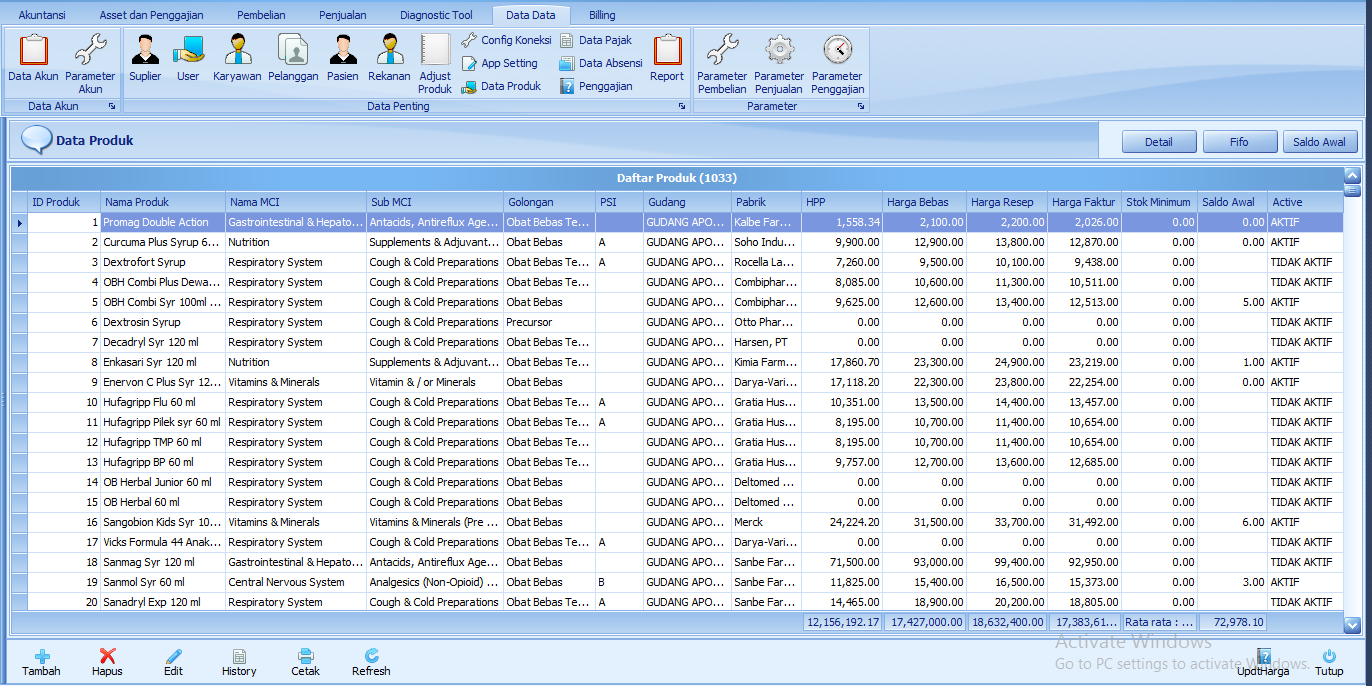Open Parameter Penjualan gear icon

coord(779,50)
